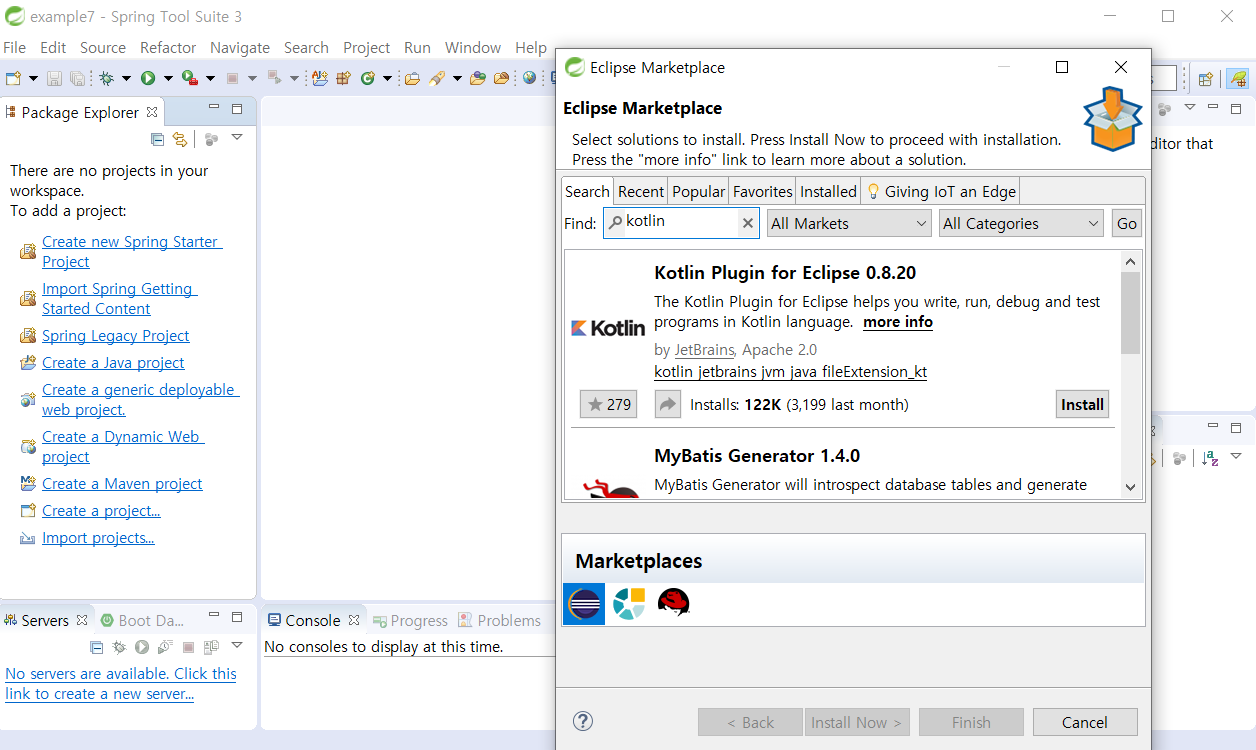Click Create a Maven project link
This screenshot has width=1256, height=750.
122,483
